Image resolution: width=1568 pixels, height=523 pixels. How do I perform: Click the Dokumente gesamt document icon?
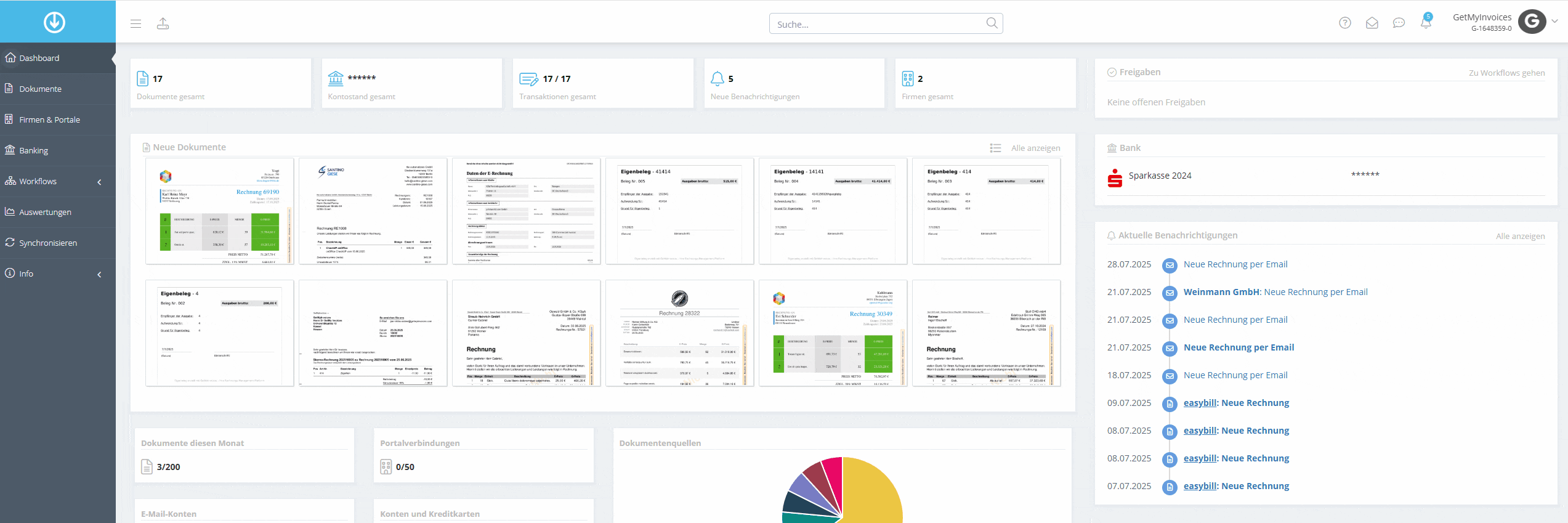pos(142,78)
